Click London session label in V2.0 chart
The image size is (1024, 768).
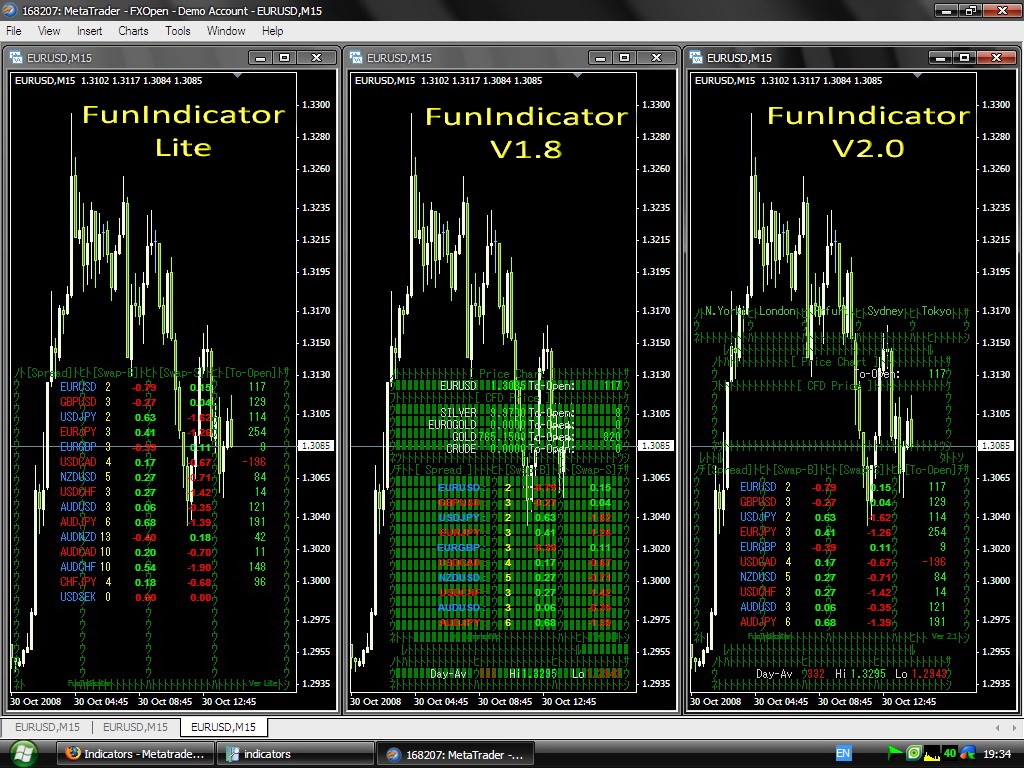pos(777,311)
